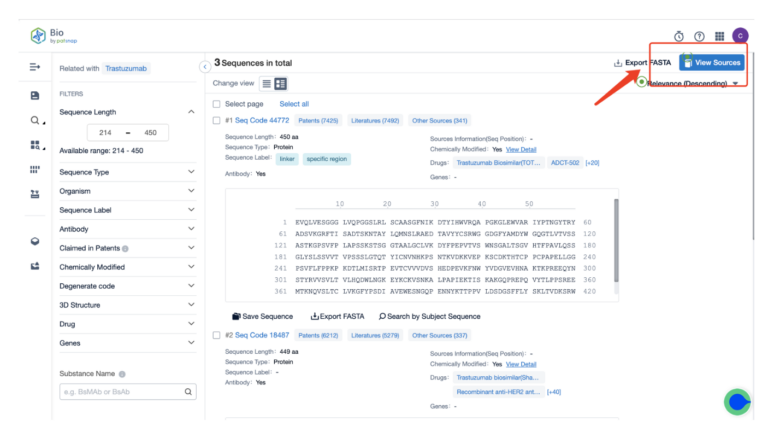
Task: Open the help question mark icon
Action: tap(699, 36)
